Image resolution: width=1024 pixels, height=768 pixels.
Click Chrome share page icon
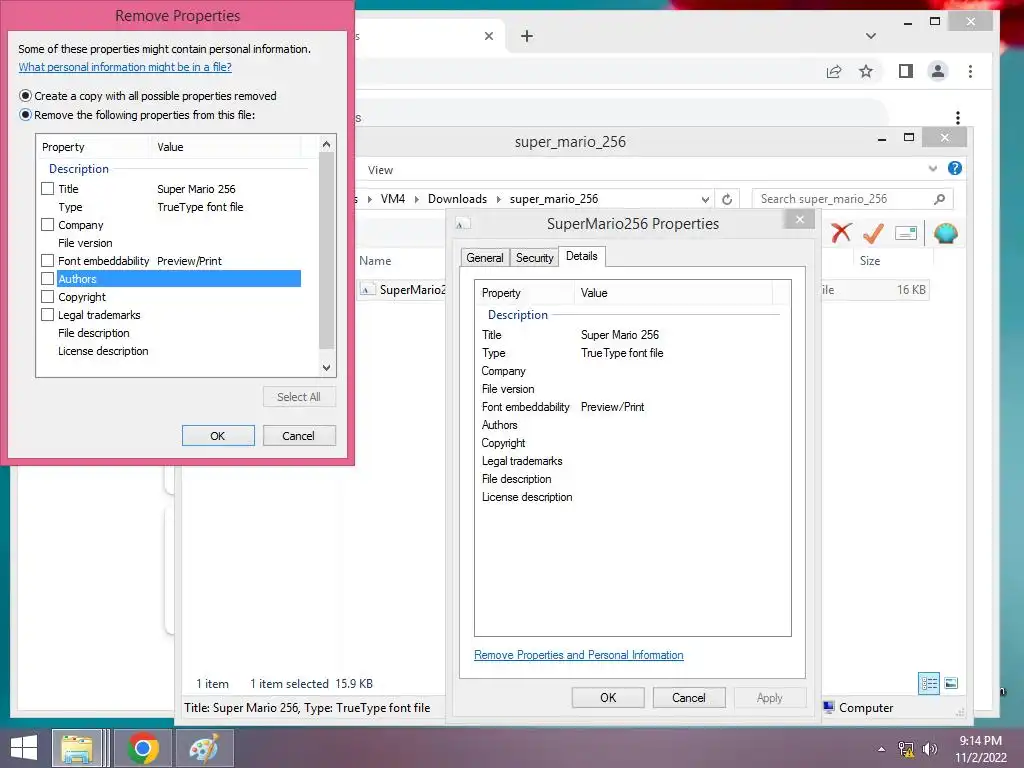coord(834,71)
